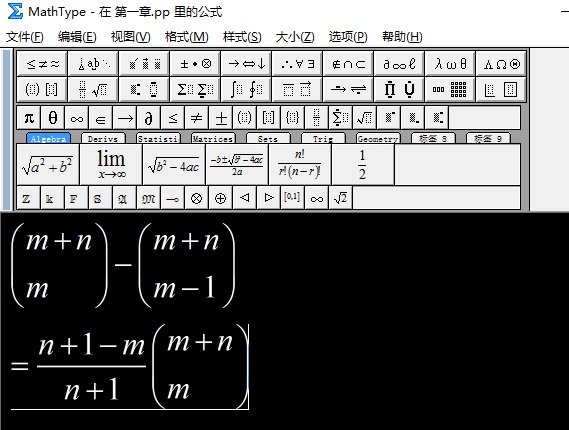Insert the square root of 2 expression
Viewport: 569px width, 430px height.
[x=340, y=198]
